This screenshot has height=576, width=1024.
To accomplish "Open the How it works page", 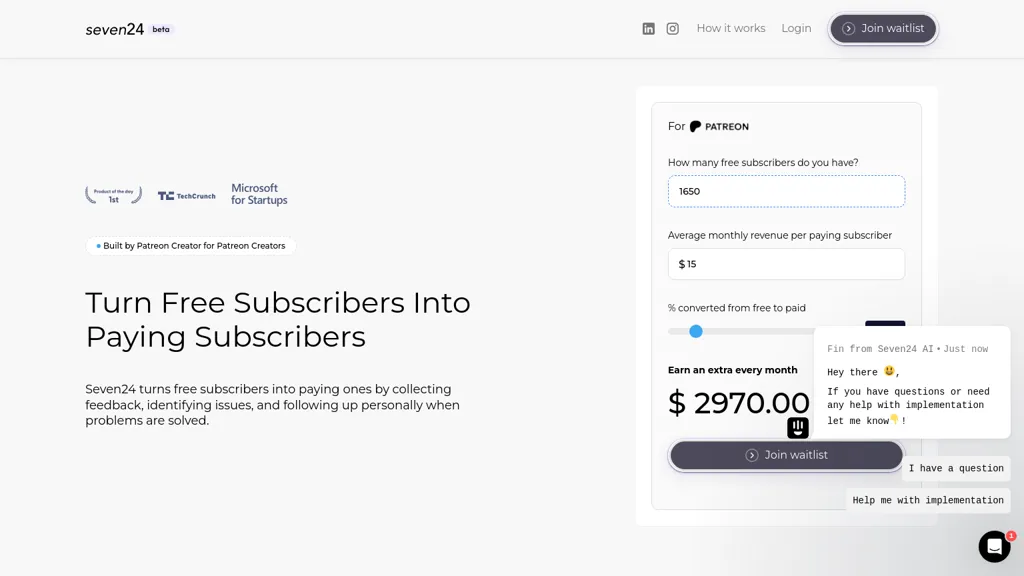I will tap(731, 29).
